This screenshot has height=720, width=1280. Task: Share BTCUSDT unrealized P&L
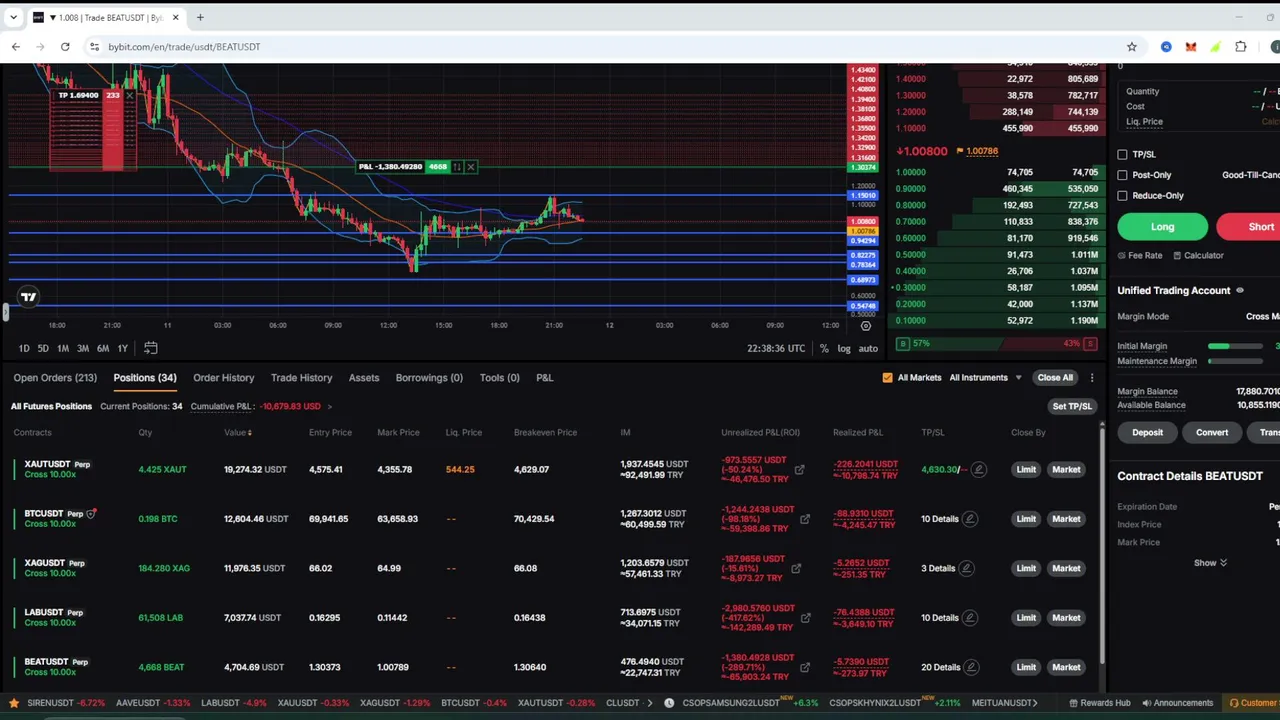pyautogui.click(x=805, y=519)
